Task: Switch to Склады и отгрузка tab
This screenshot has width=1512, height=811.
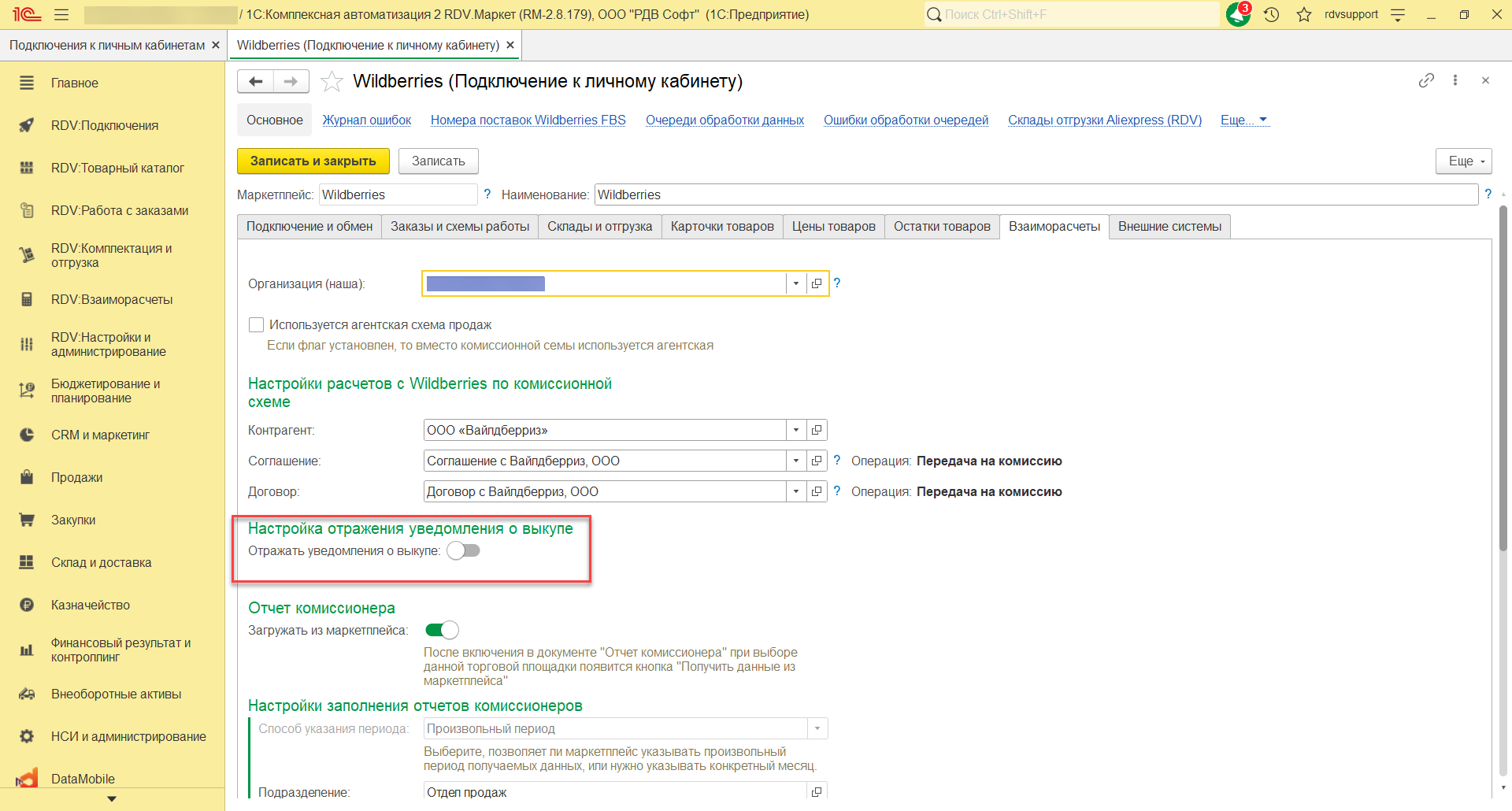Action: coord(600,226)
